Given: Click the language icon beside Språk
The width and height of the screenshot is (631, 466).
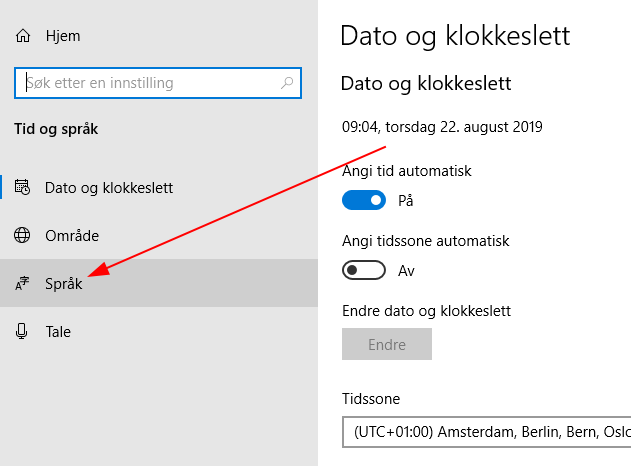Looking at the screenshot, I should pyautogui.click(x=22, y=283).
